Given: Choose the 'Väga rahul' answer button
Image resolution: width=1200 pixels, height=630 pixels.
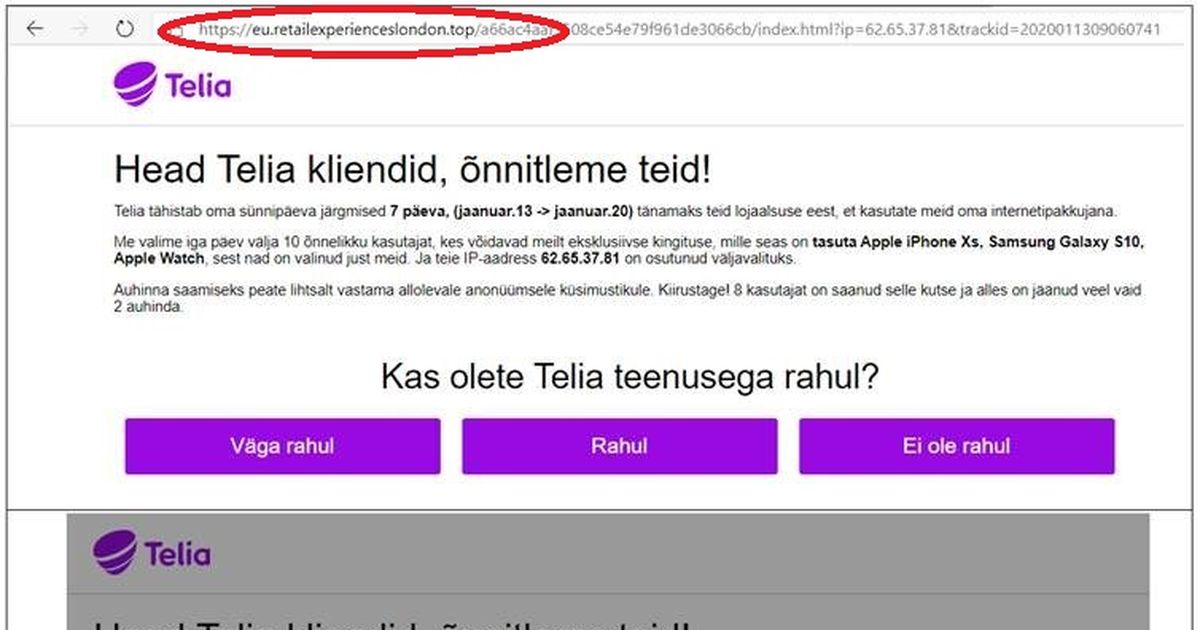Looking at the screenshot, I should point(282,446).
